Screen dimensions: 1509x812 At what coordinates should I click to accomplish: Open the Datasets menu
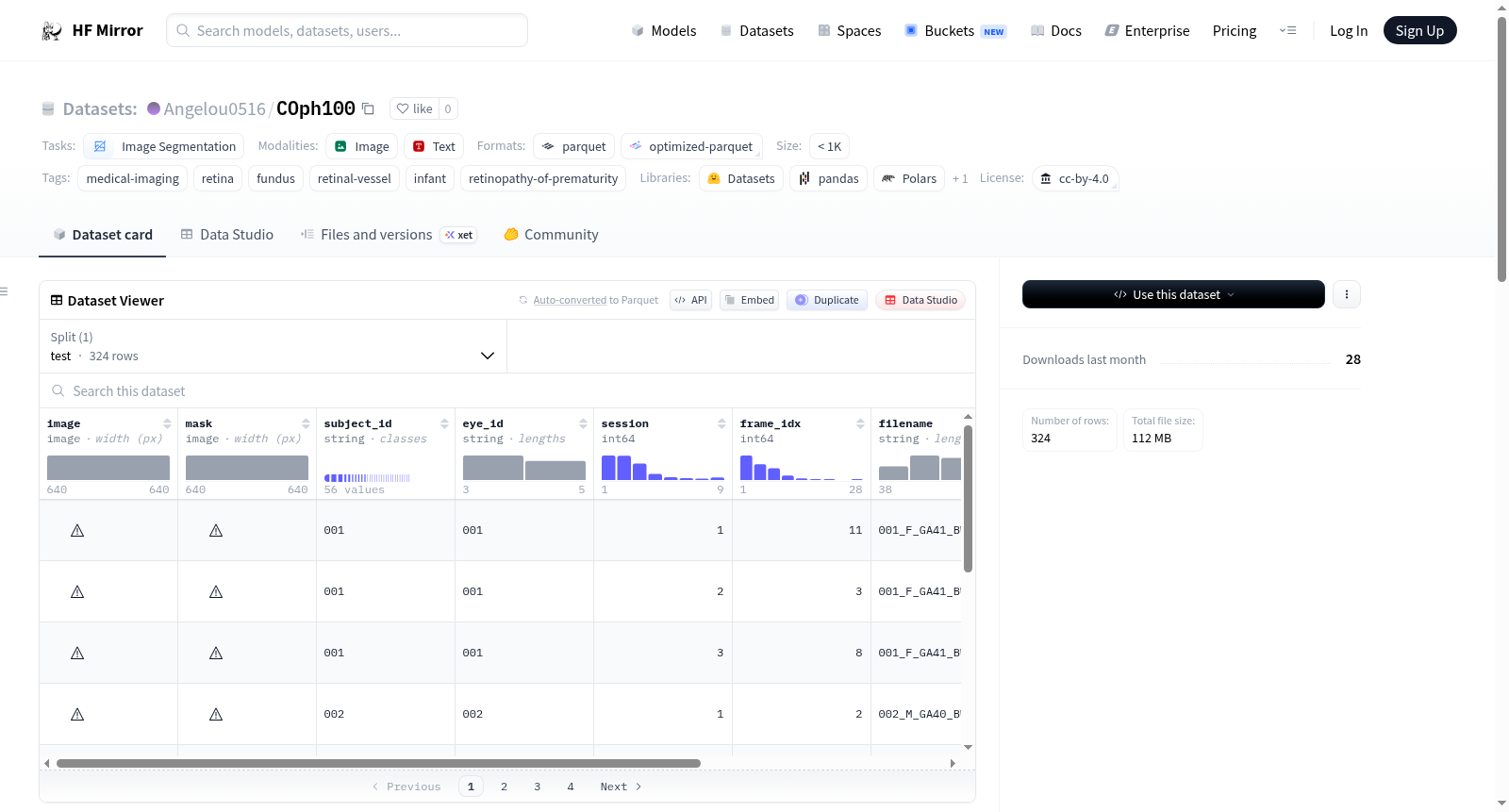756,31
